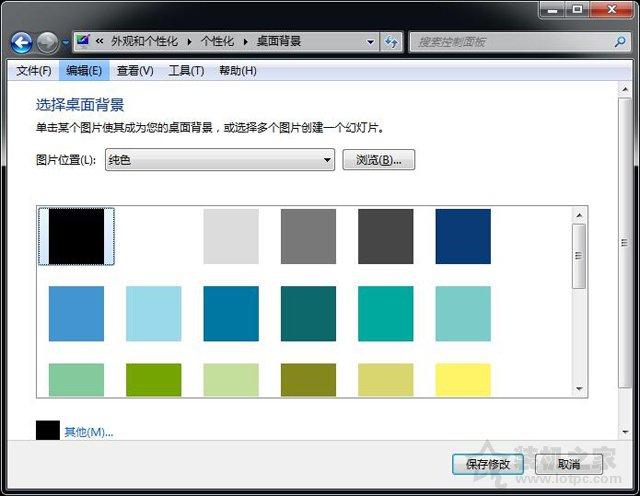Click the color list scrollbar down arrow
The width and height of the screenshot is (640, 496).
pos(579,387)
